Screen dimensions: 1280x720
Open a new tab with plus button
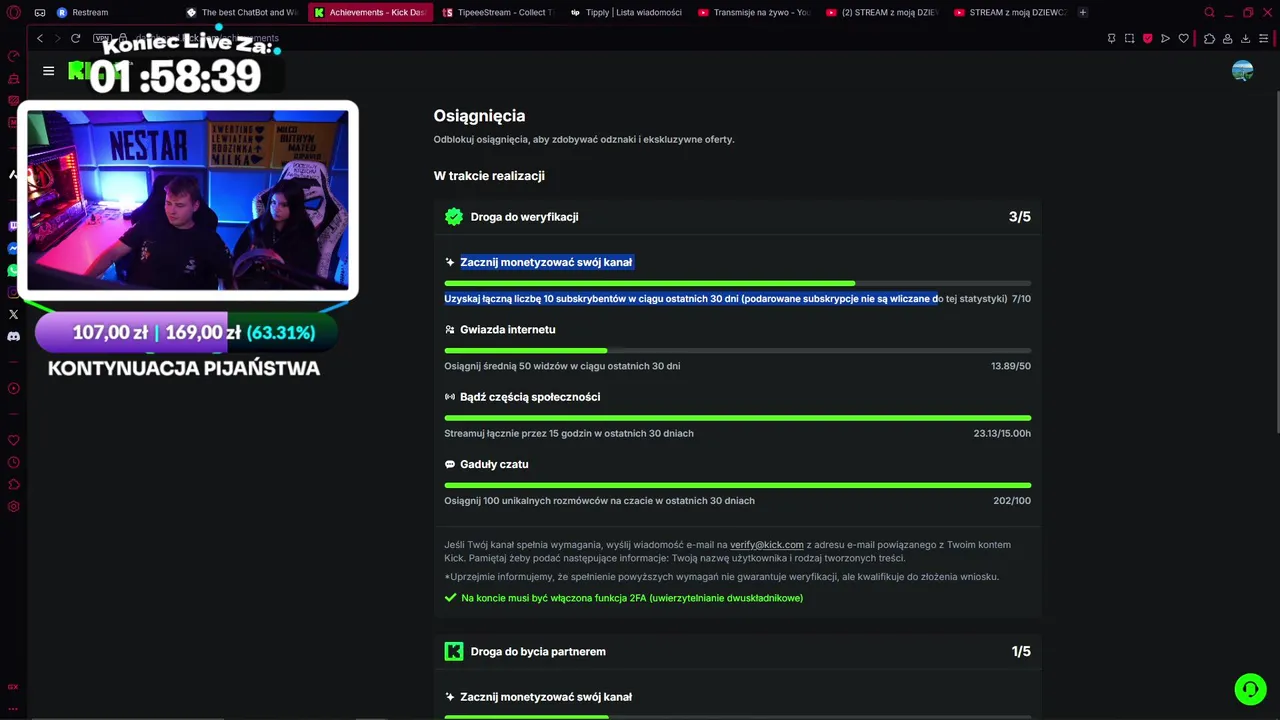[1083, 13]
